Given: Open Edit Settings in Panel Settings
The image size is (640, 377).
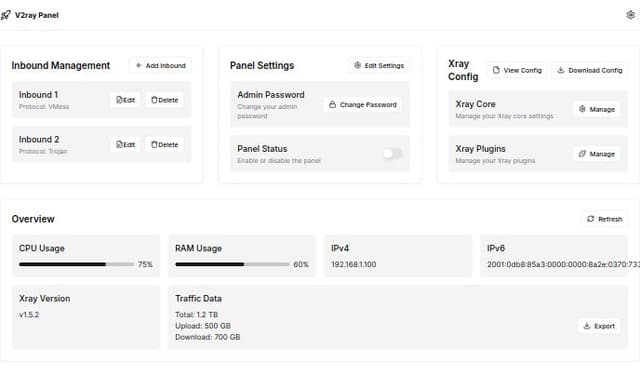Looking at the screenshot, I should 379,65.
